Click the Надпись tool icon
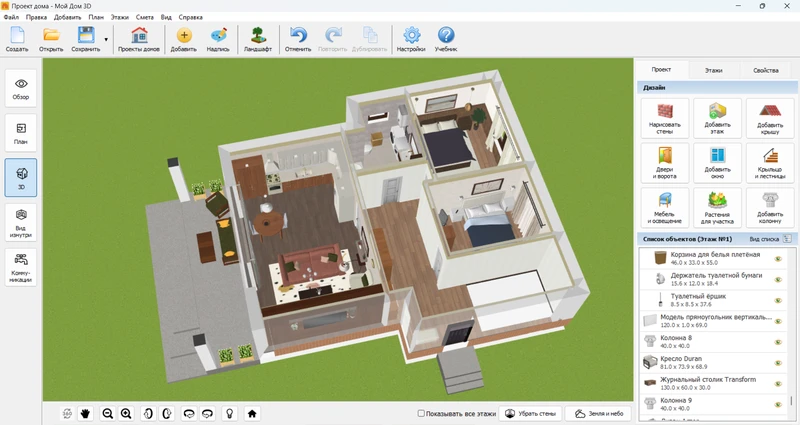The image size is (800, 425). [x=218, y=39]
